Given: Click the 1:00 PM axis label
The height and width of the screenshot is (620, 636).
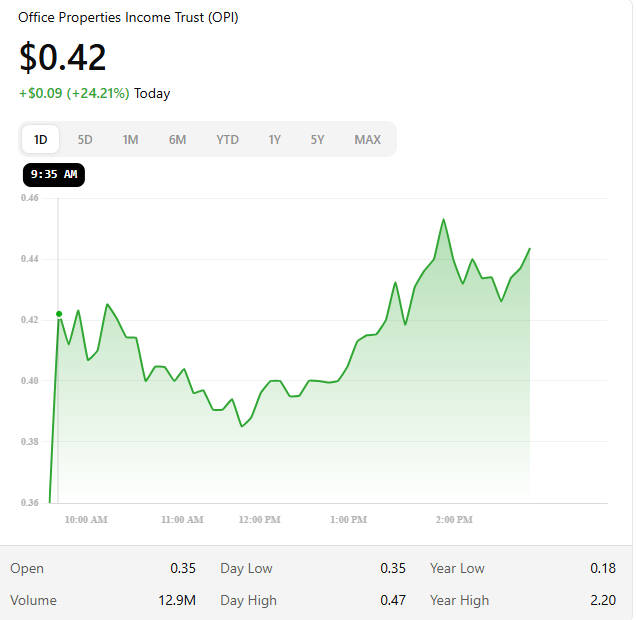Looking at the screenshot, I should click(348, 519).
